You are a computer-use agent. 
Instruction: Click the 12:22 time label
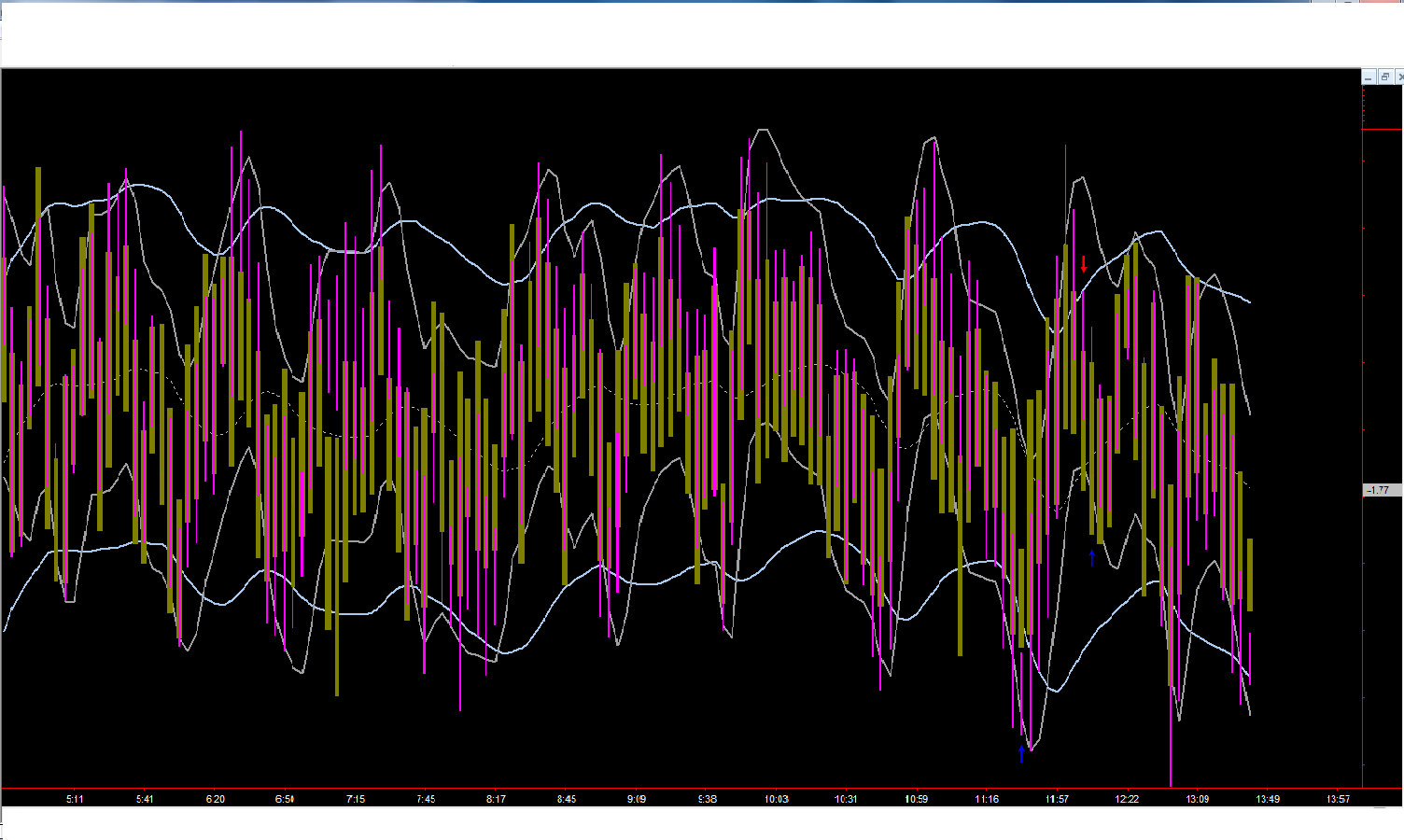[1127, 799]
